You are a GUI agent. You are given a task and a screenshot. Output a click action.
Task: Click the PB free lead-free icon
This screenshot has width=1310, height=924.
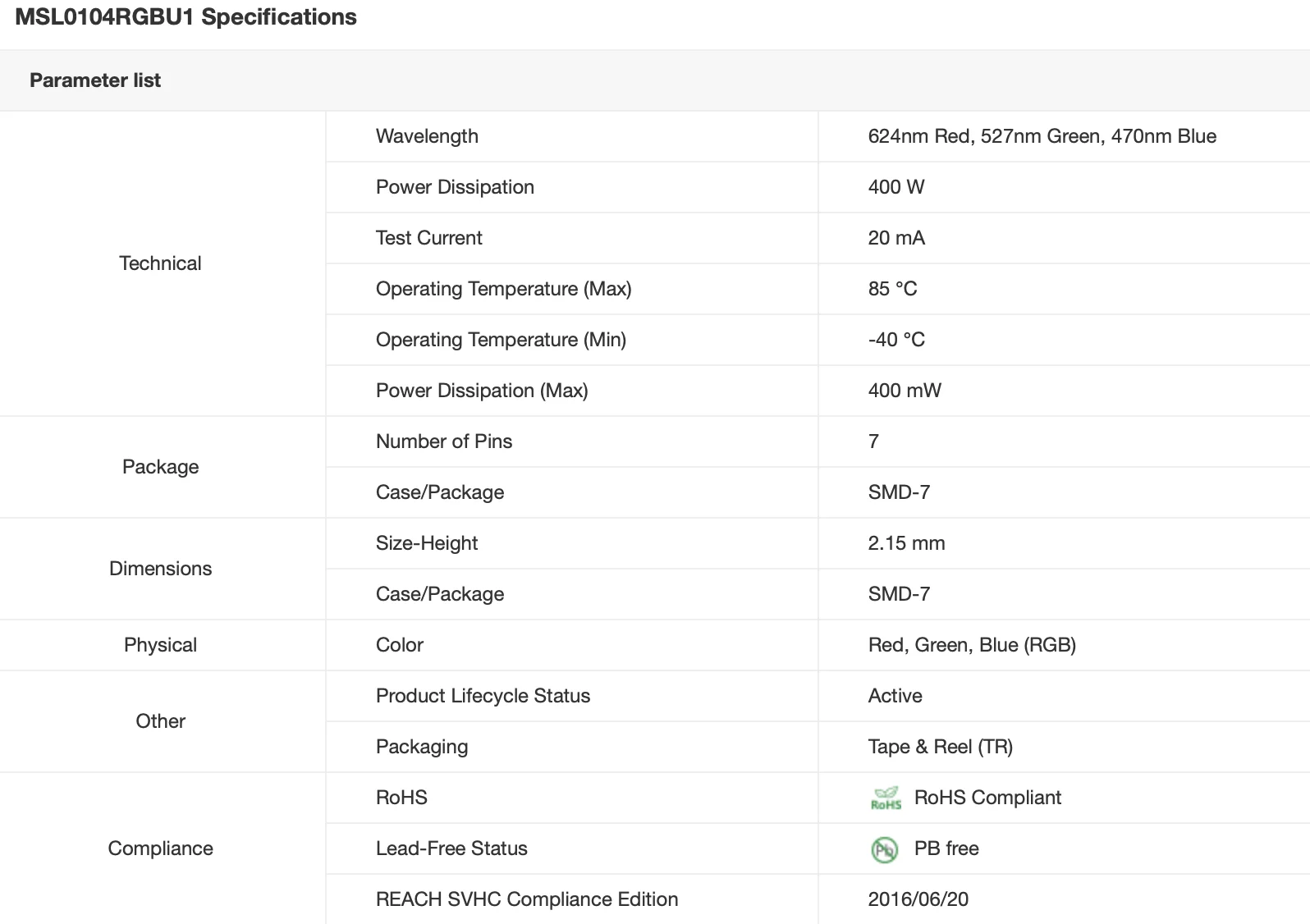coord(884,849)
